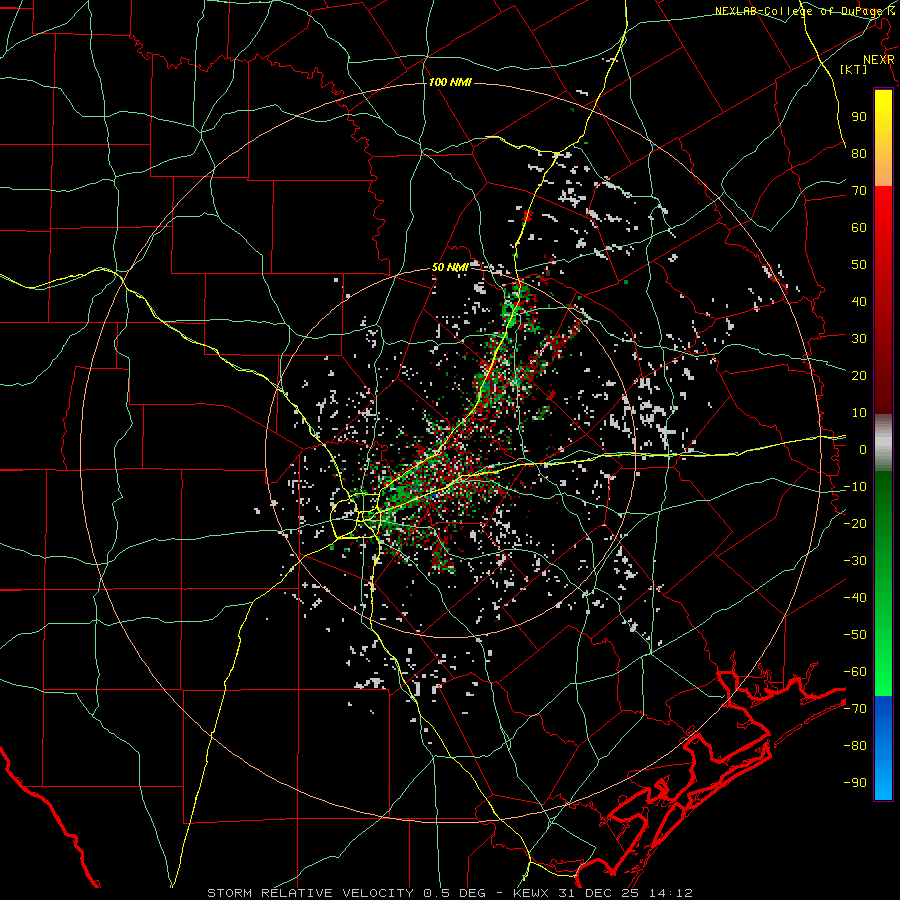
Task: Click the -90 value on the velocity scale
Action: coord(855,783)
